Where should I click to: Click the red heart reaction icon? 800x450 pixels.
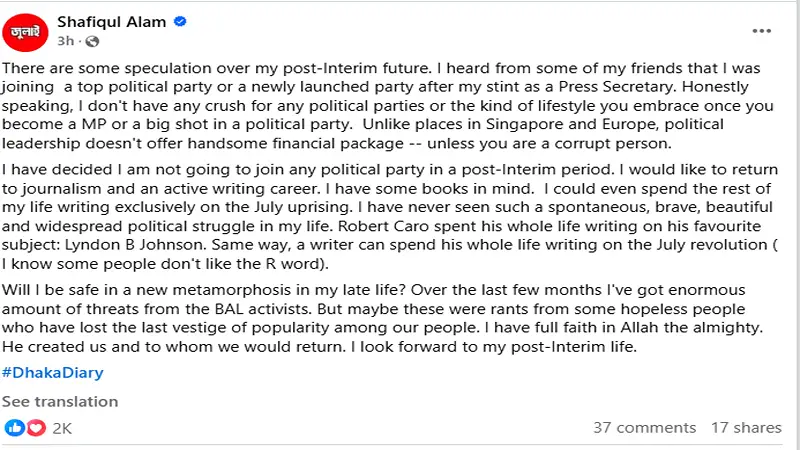click(36, 428)
